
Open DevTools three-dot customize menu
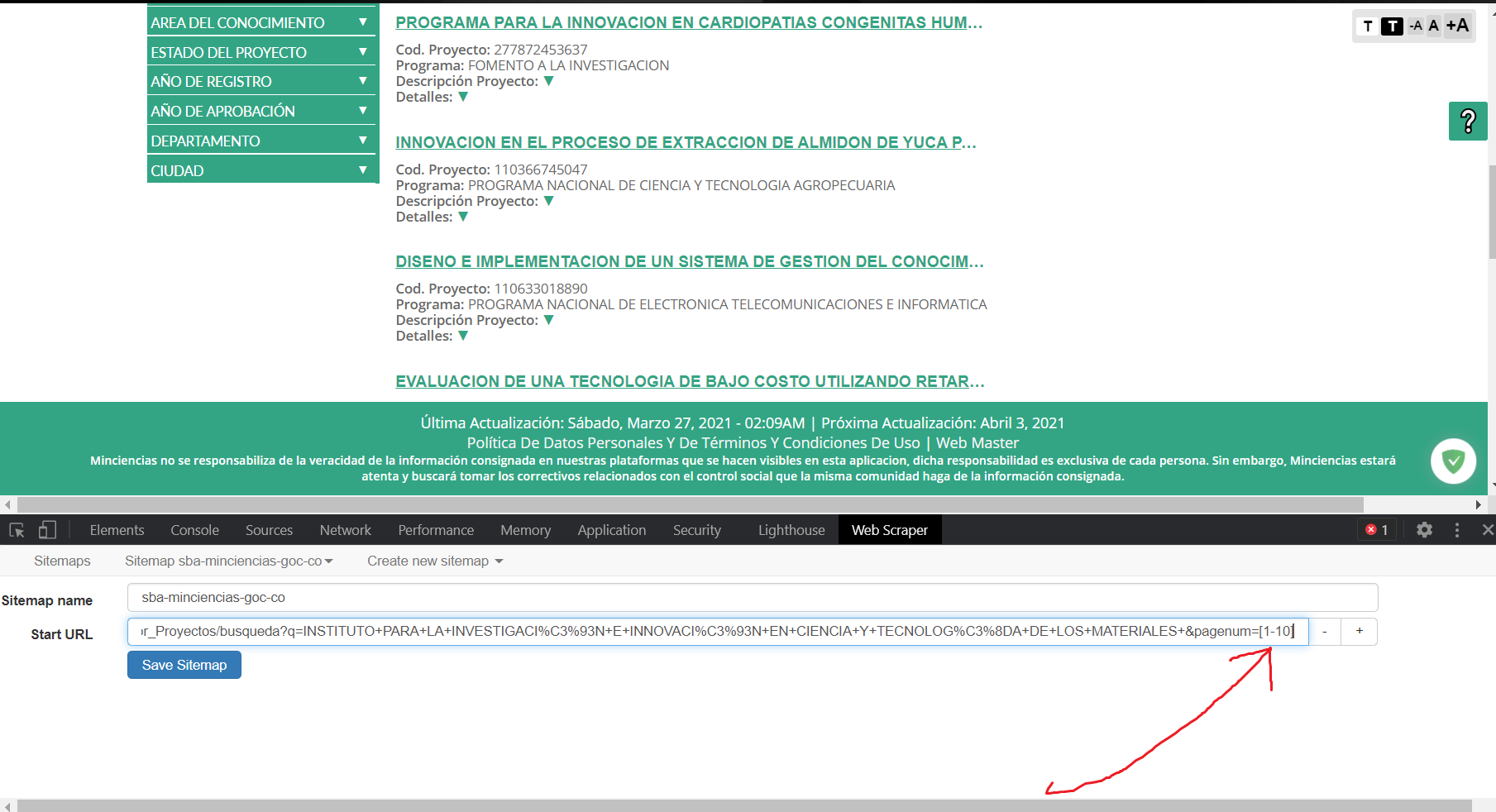pyautogui.click(x=1457, y=530)
